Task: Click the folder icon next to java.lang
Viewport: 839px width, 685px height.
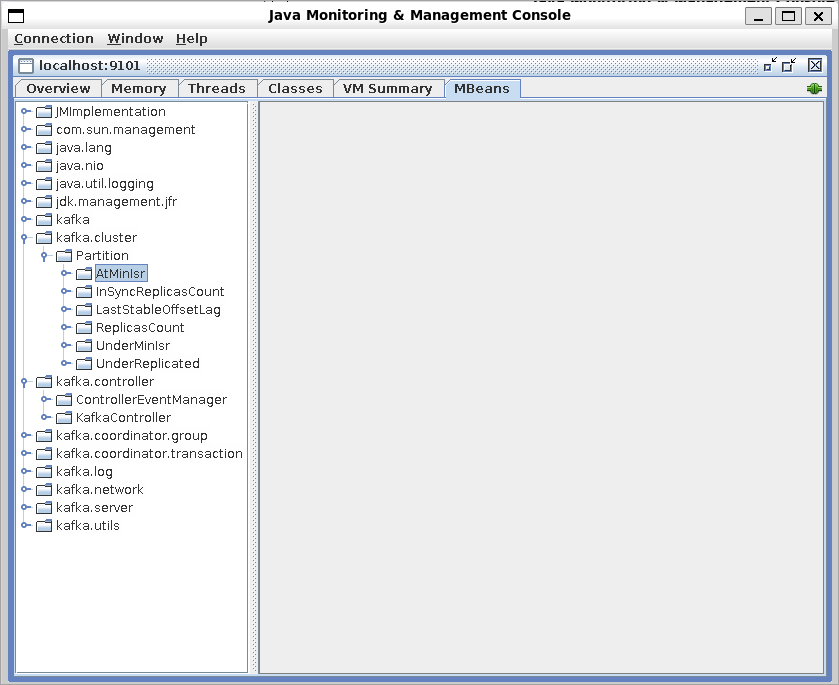Action: (44, 148)
